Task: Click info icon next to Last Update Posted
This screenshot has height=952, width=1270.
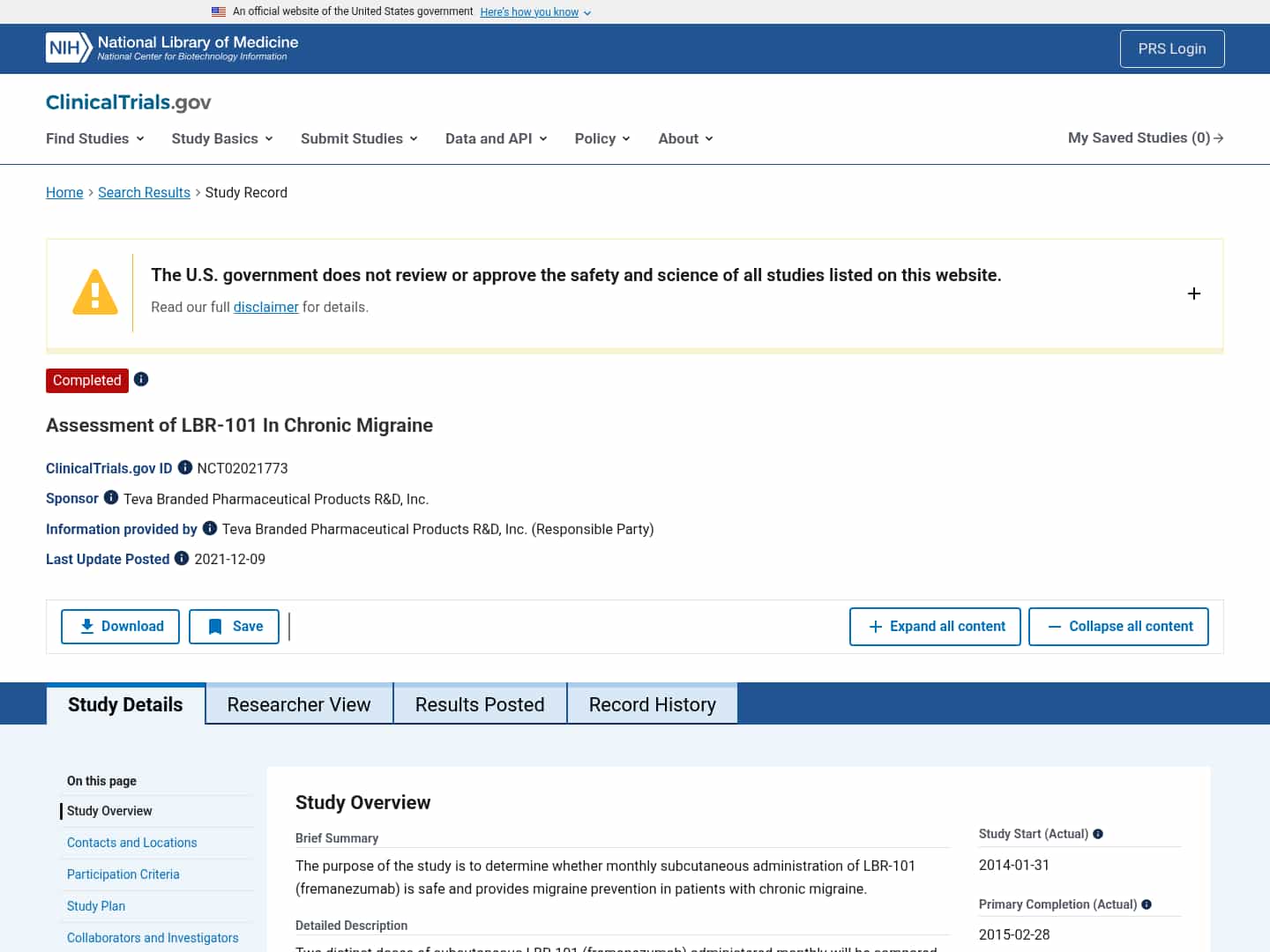Action: (182, 558)
